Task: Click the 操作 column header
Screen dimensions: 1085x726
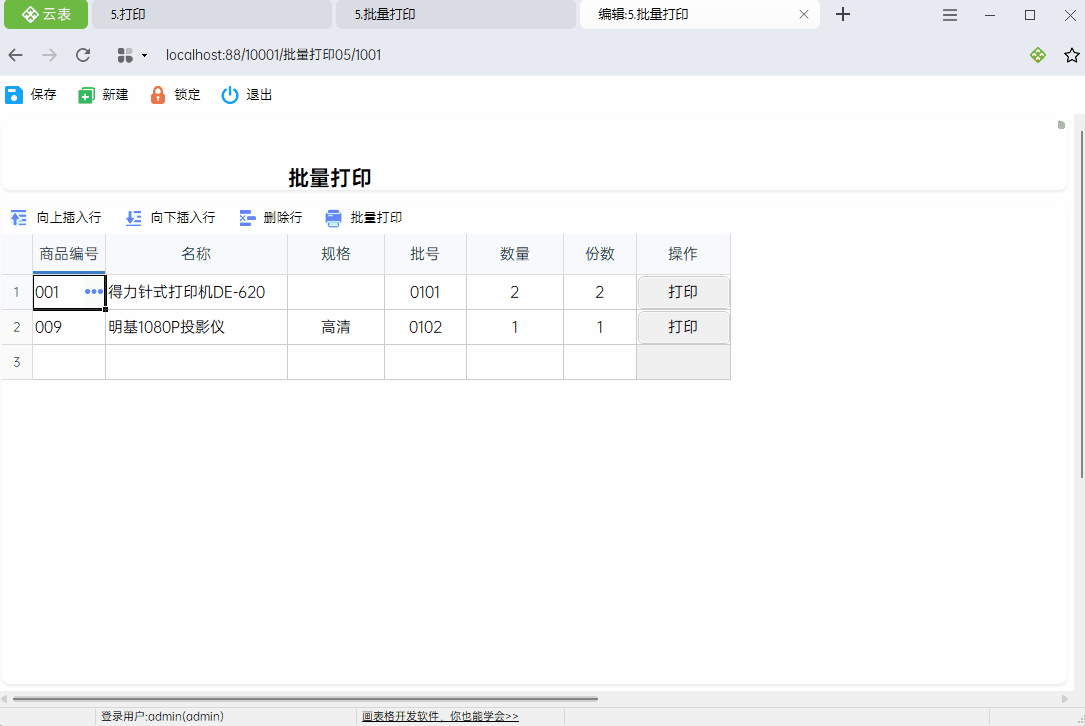Action: click(683, 254)
